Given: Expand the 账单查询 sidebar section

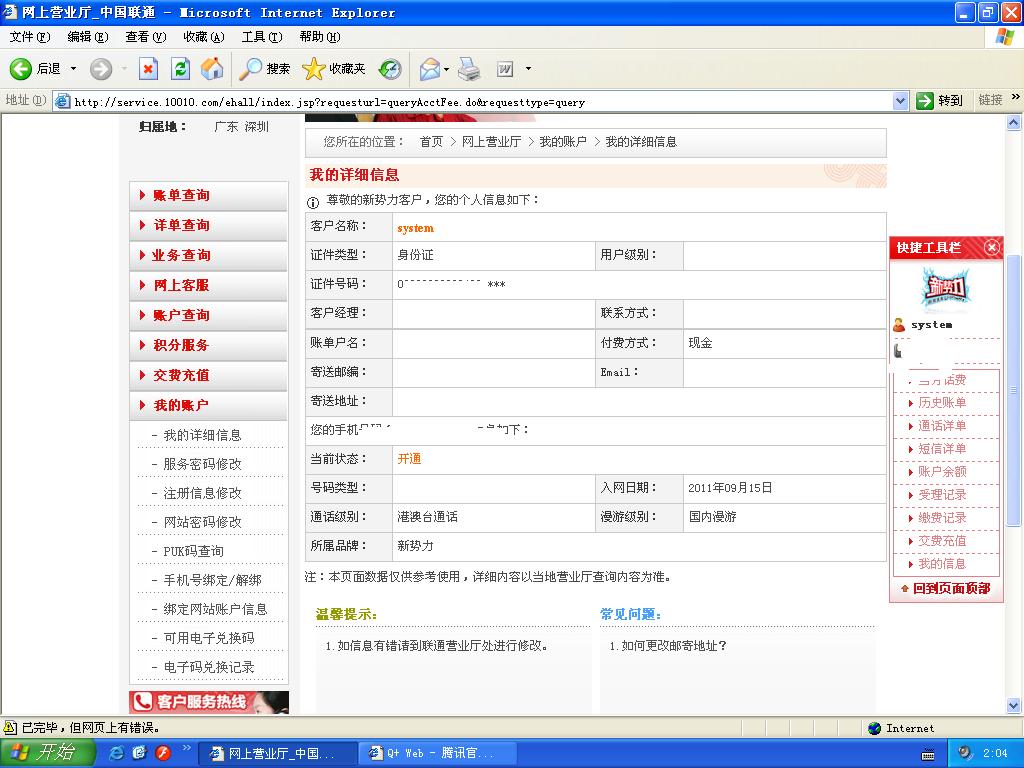Looking at the screenshot, I should [181, 196].
